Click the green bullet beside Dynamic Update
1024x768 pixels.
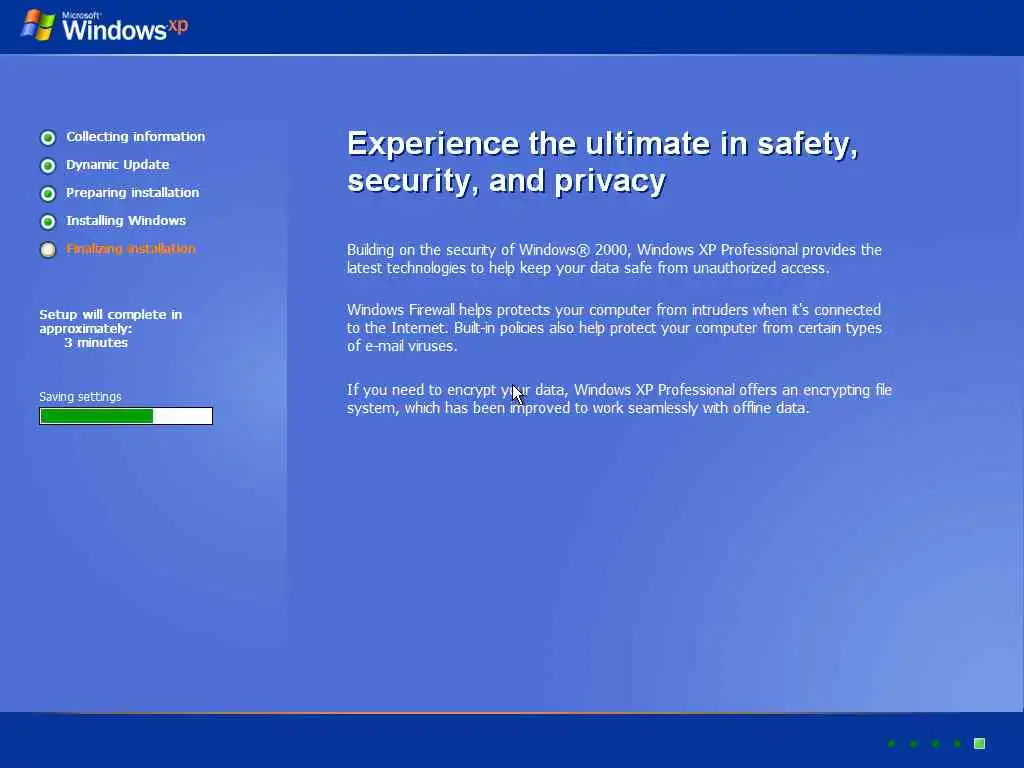point(48,166)
